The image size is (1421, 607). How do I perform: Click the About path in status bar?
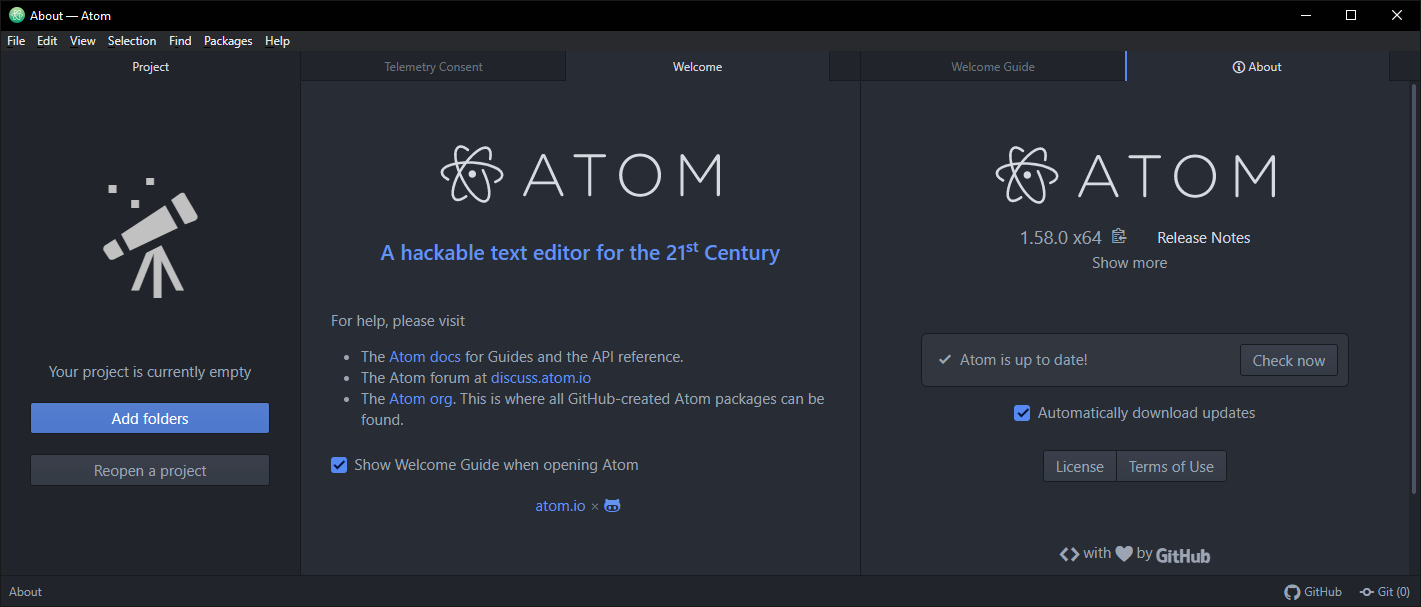click(x=26, y=592)
